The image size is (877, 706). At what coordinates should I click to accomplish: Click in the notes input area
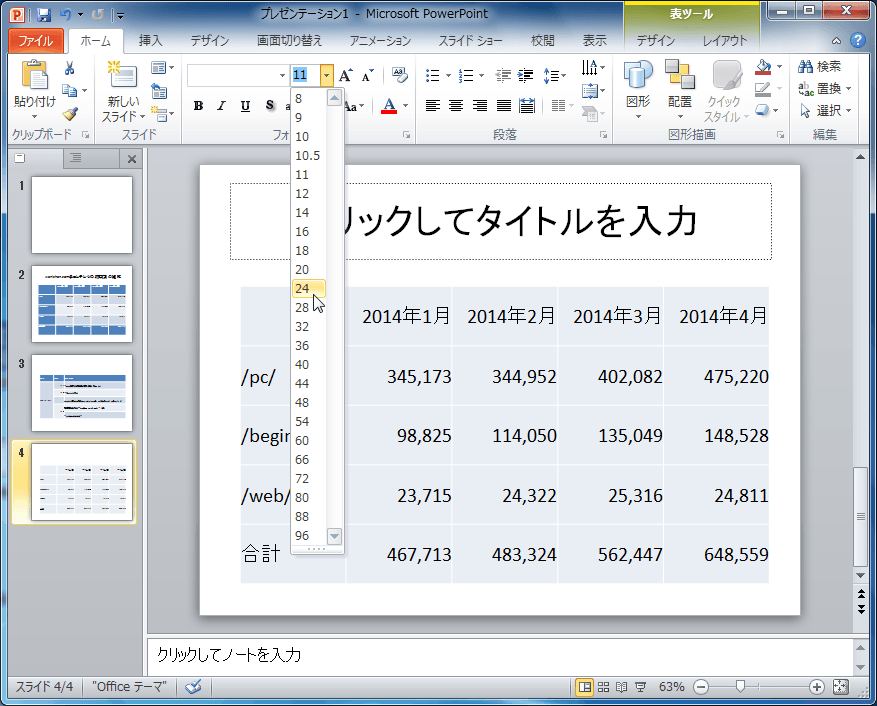click(500, 656)
